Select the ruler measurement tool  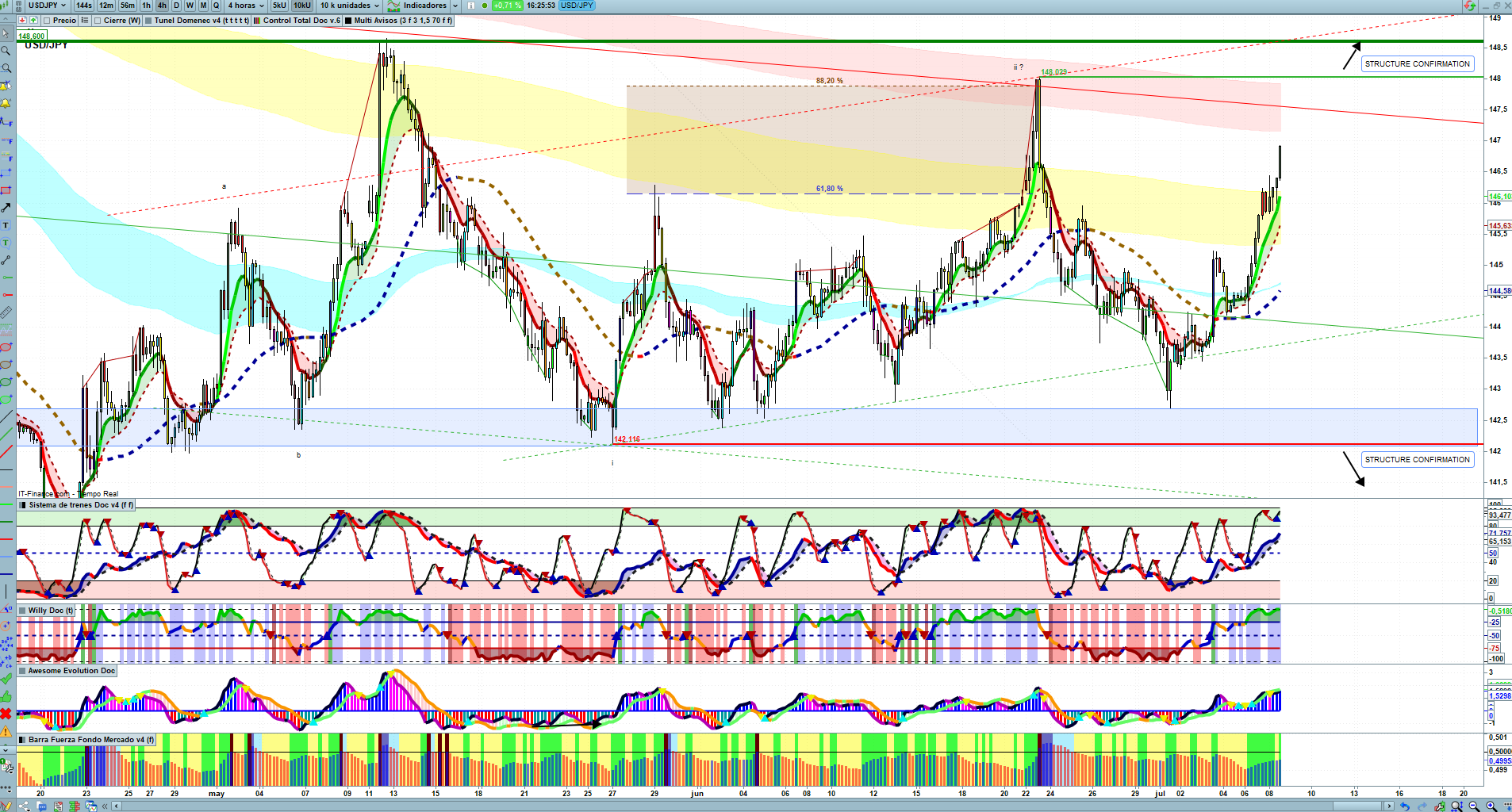click(6, 312)
